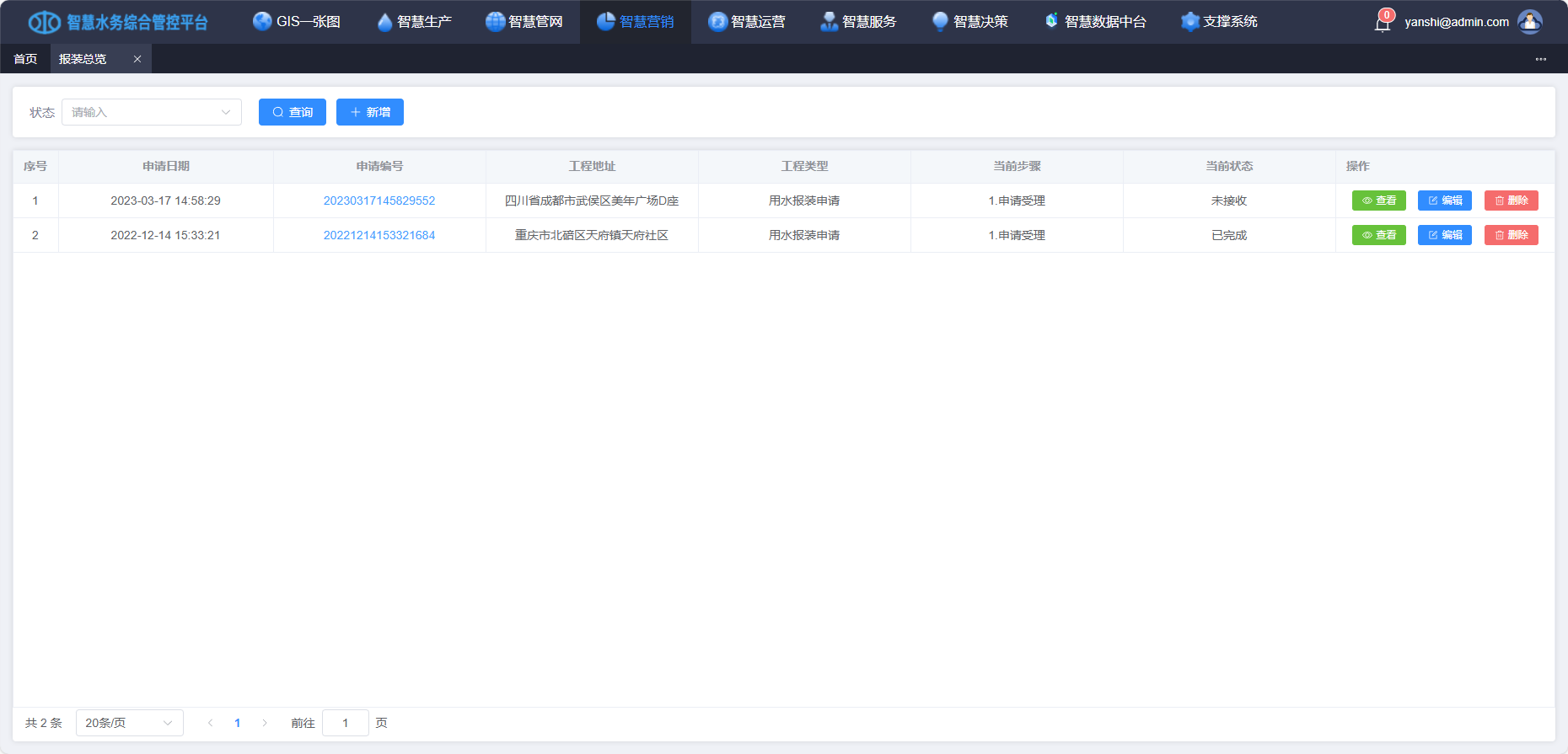Switch to the 首页 tab
1568x754 pixels.
point(25,59)
